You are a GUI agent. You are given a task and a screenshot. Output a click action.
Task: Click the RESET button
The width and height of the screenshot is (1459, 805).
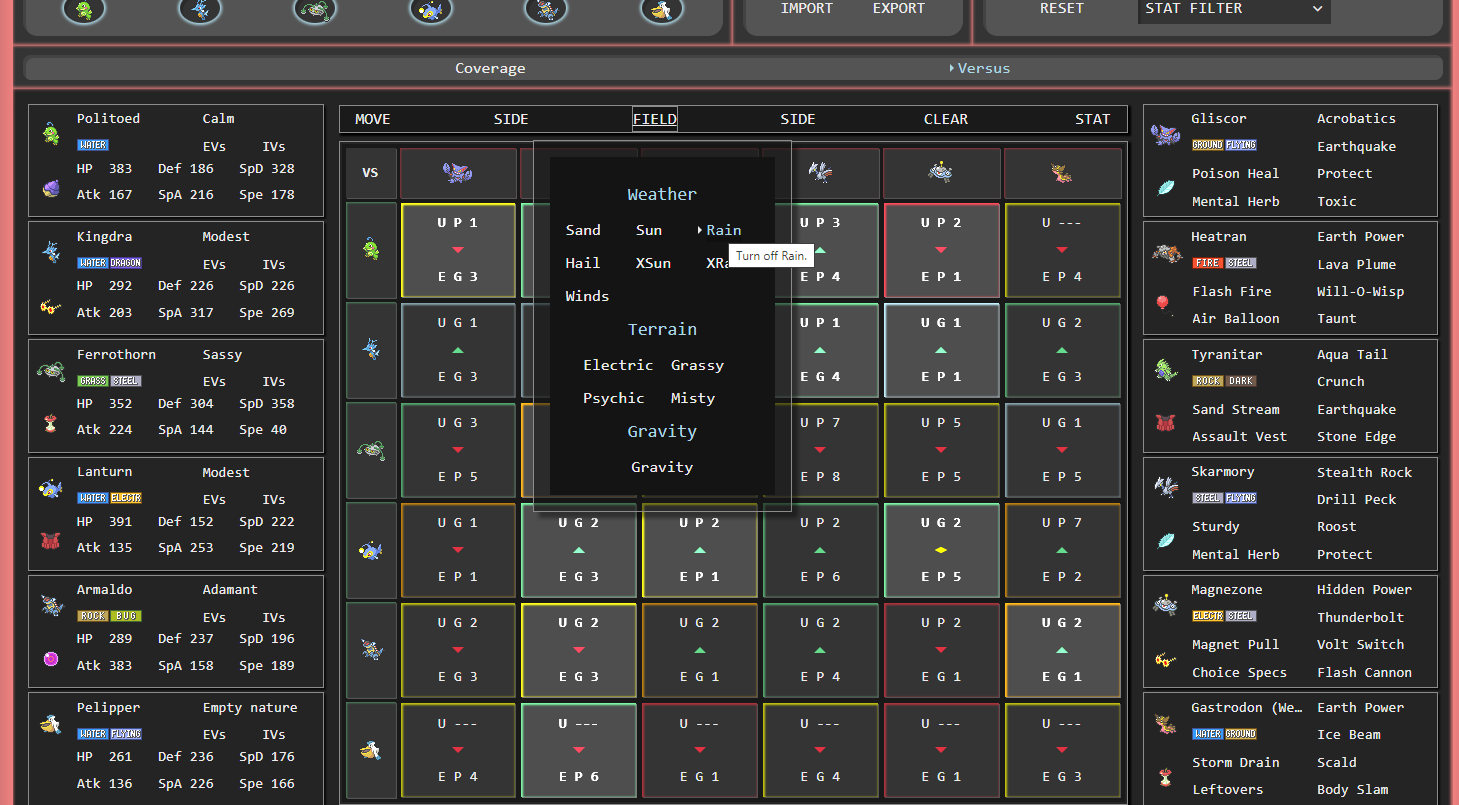point(1062,8)
